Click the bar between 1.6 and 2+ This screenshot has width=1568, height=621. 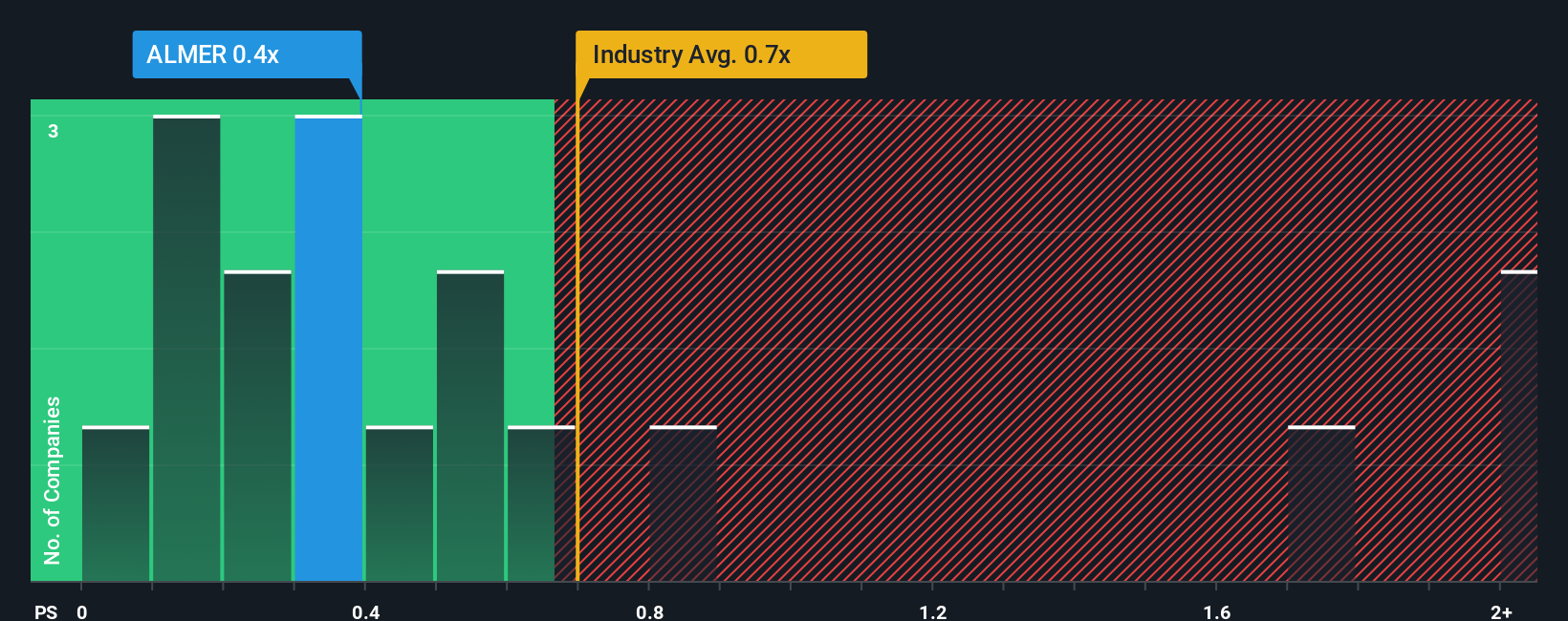(1321, 503)
